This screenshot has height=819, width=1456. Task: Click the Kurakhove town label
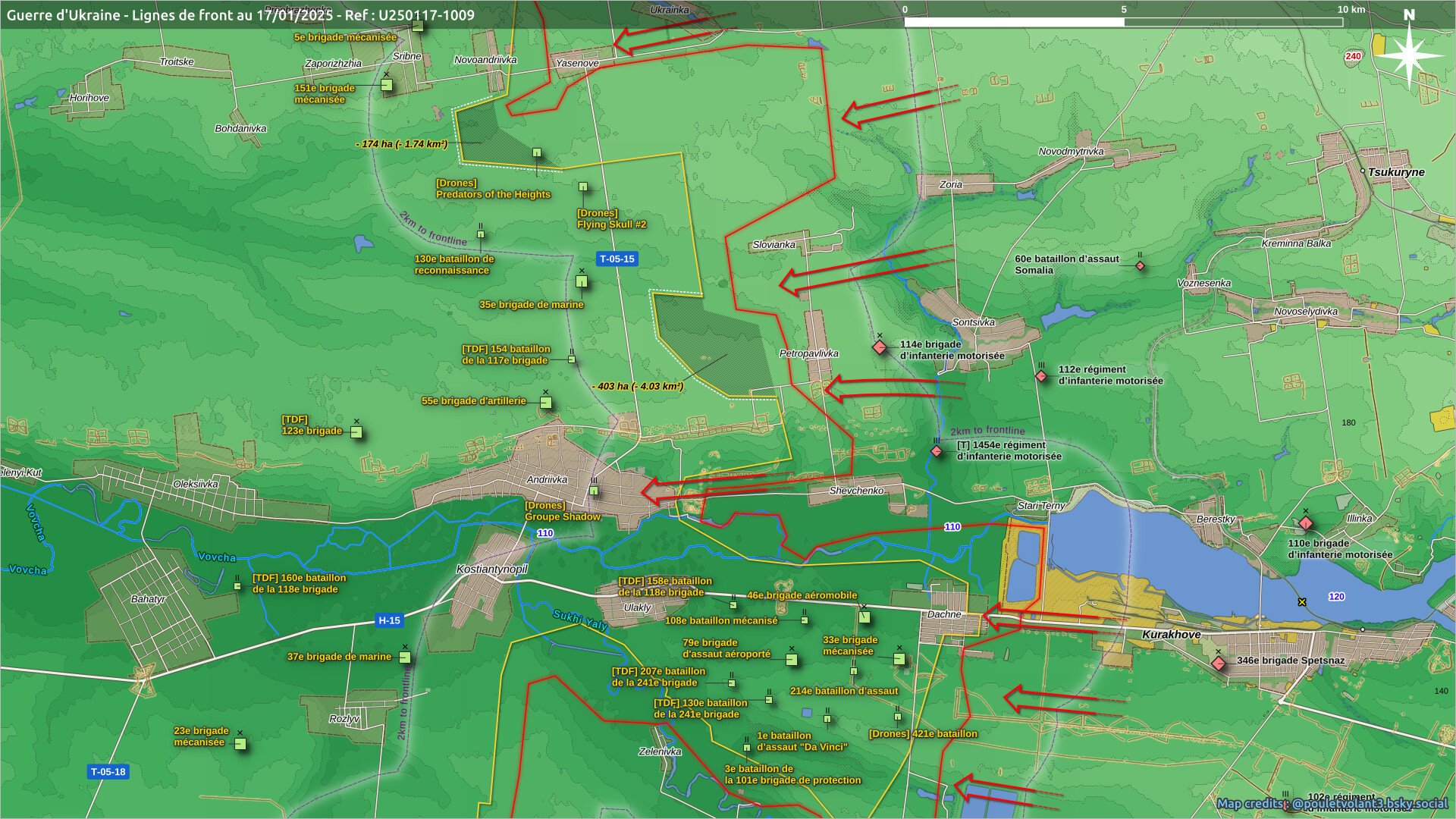[x=1171, y=634]
